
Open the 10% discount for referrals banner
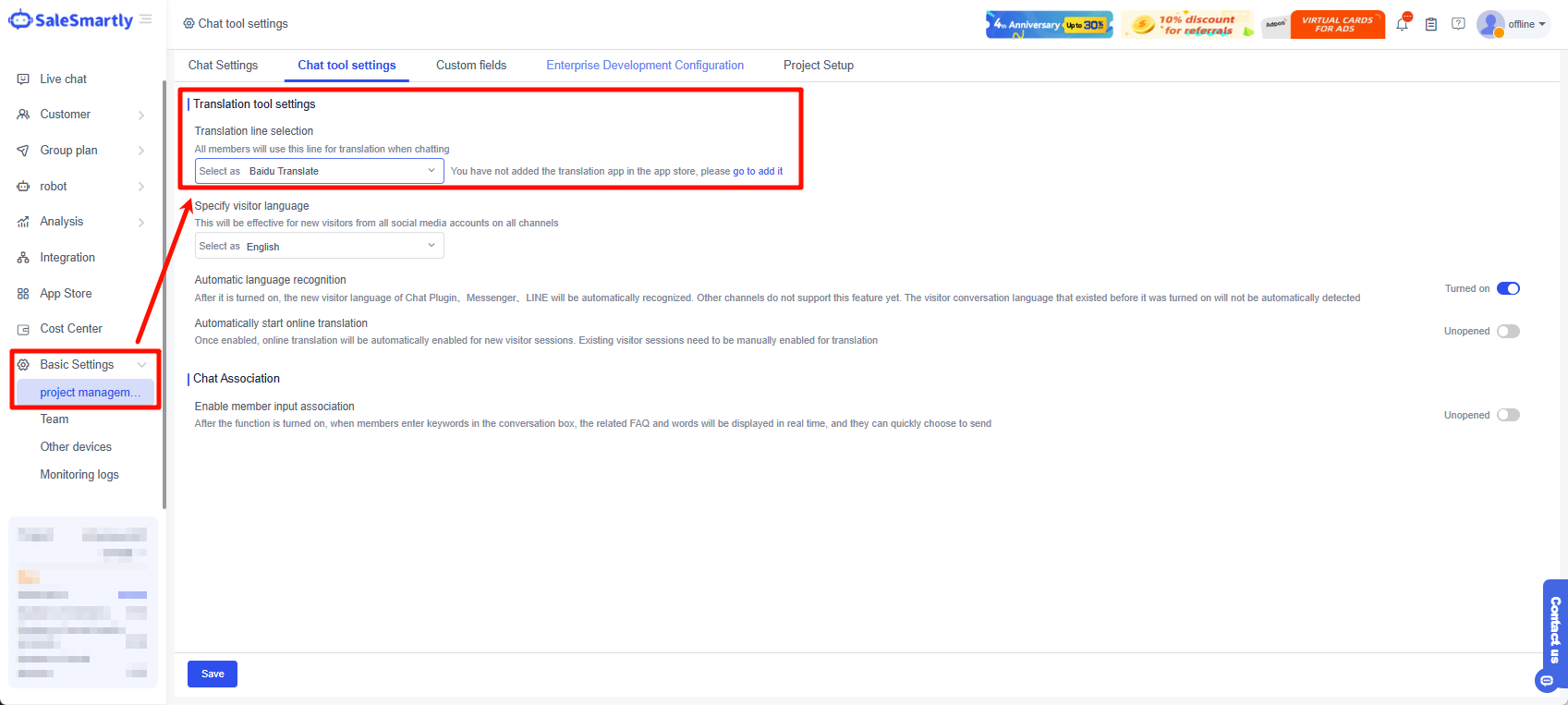pos(1188,24)
